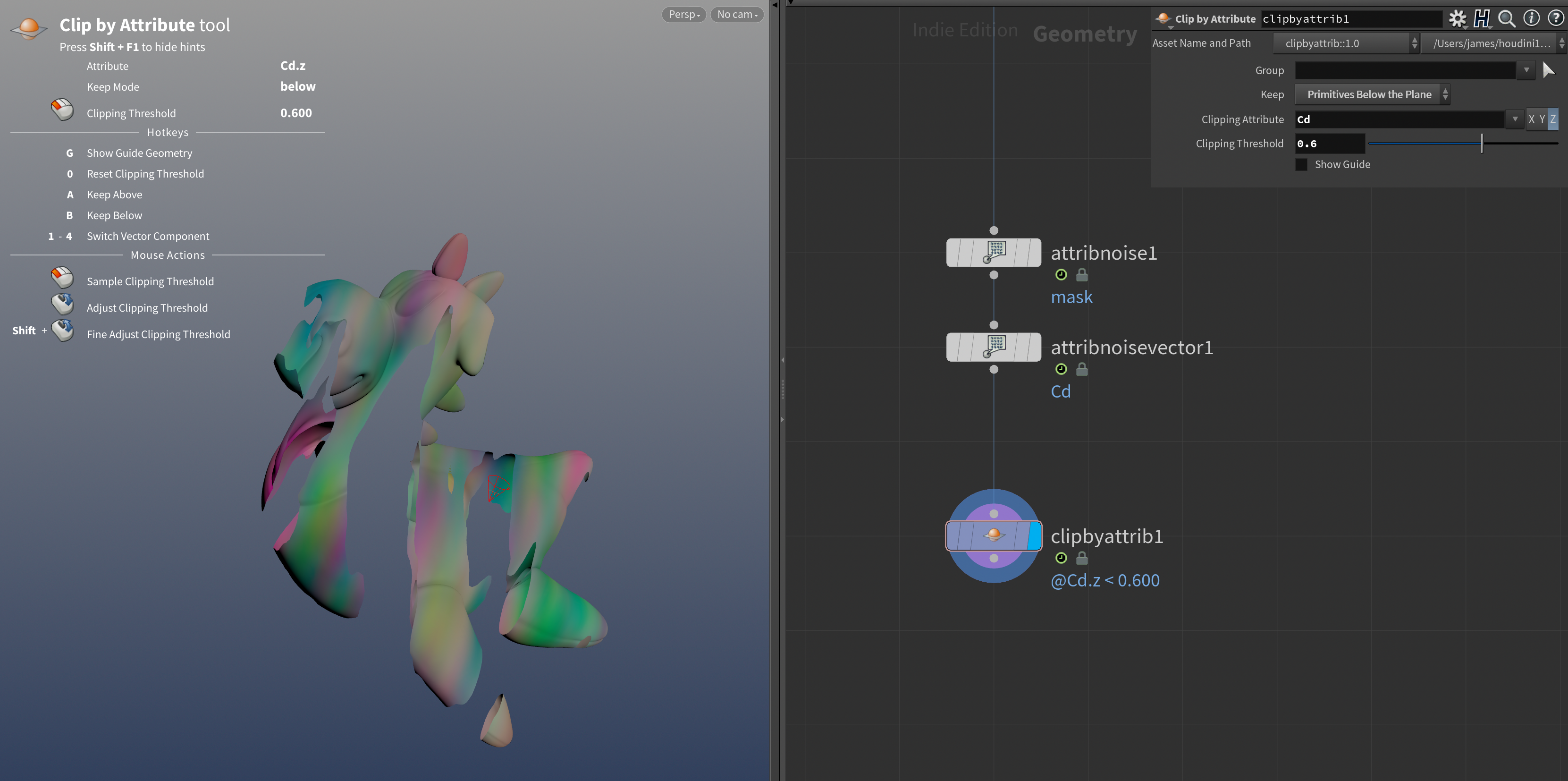Click the clock badge under clipbyattrib1
The width and height of the screenshot is (1568, 781).
[1061, 558]
